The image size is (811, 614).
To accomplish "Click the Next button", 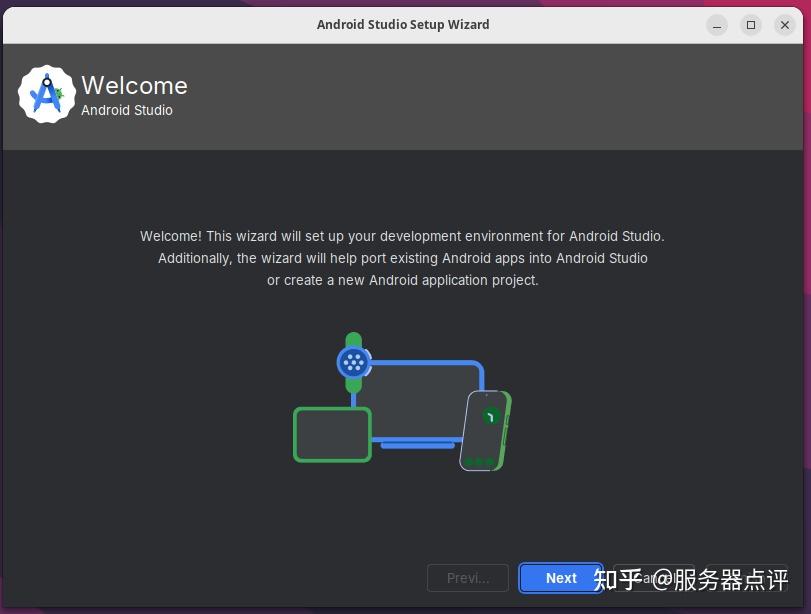I will point(560,578).
